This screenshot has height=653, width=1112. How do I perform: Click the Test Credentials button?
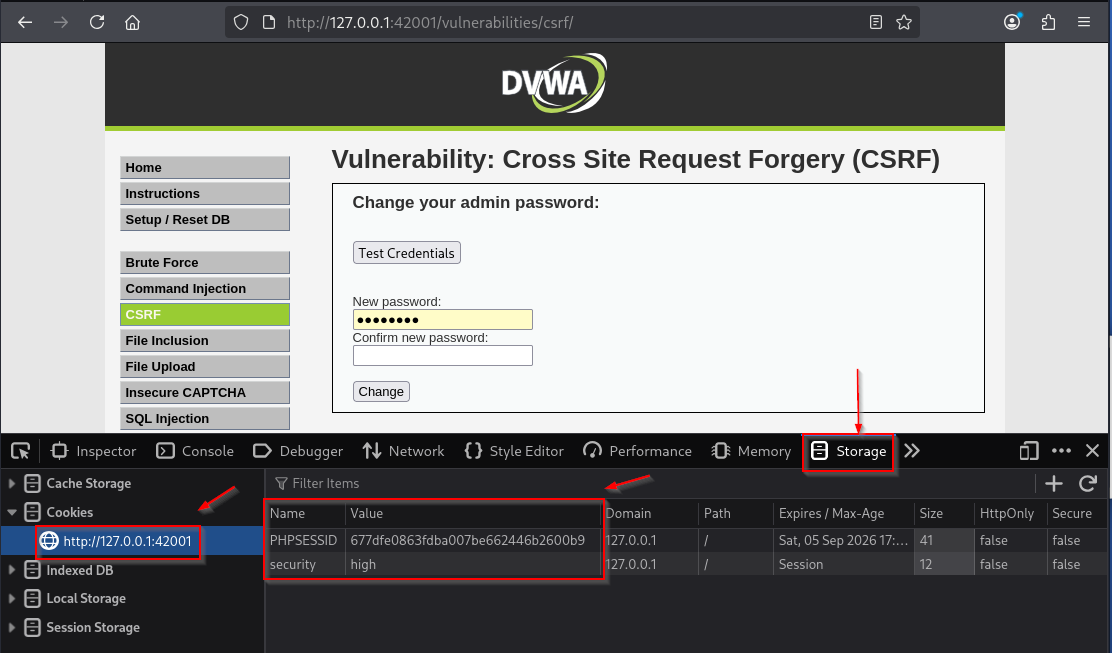coord(406,253)
